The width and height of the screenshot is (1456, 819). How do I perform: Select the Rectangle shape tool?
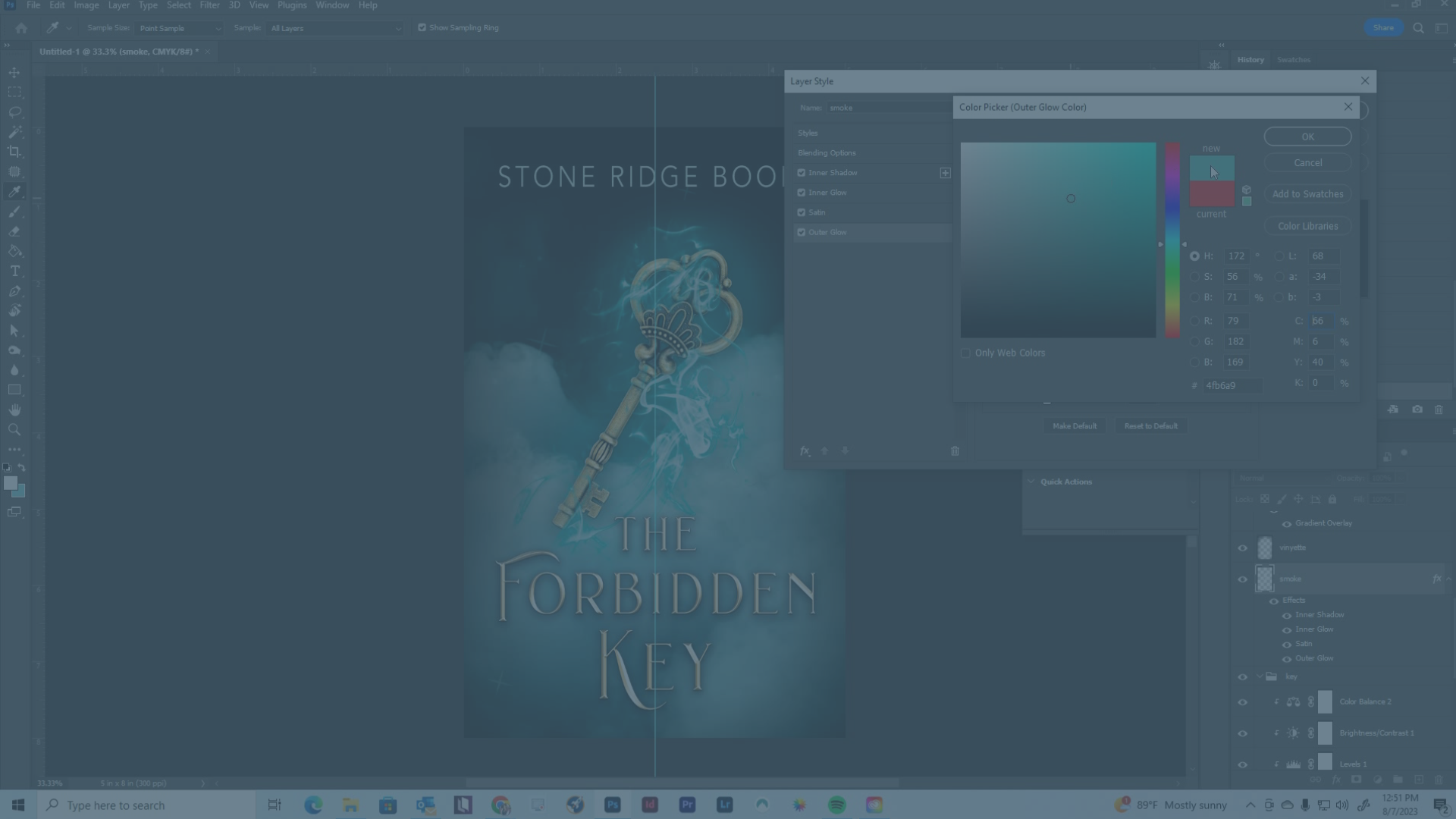(x=14, y=390)
